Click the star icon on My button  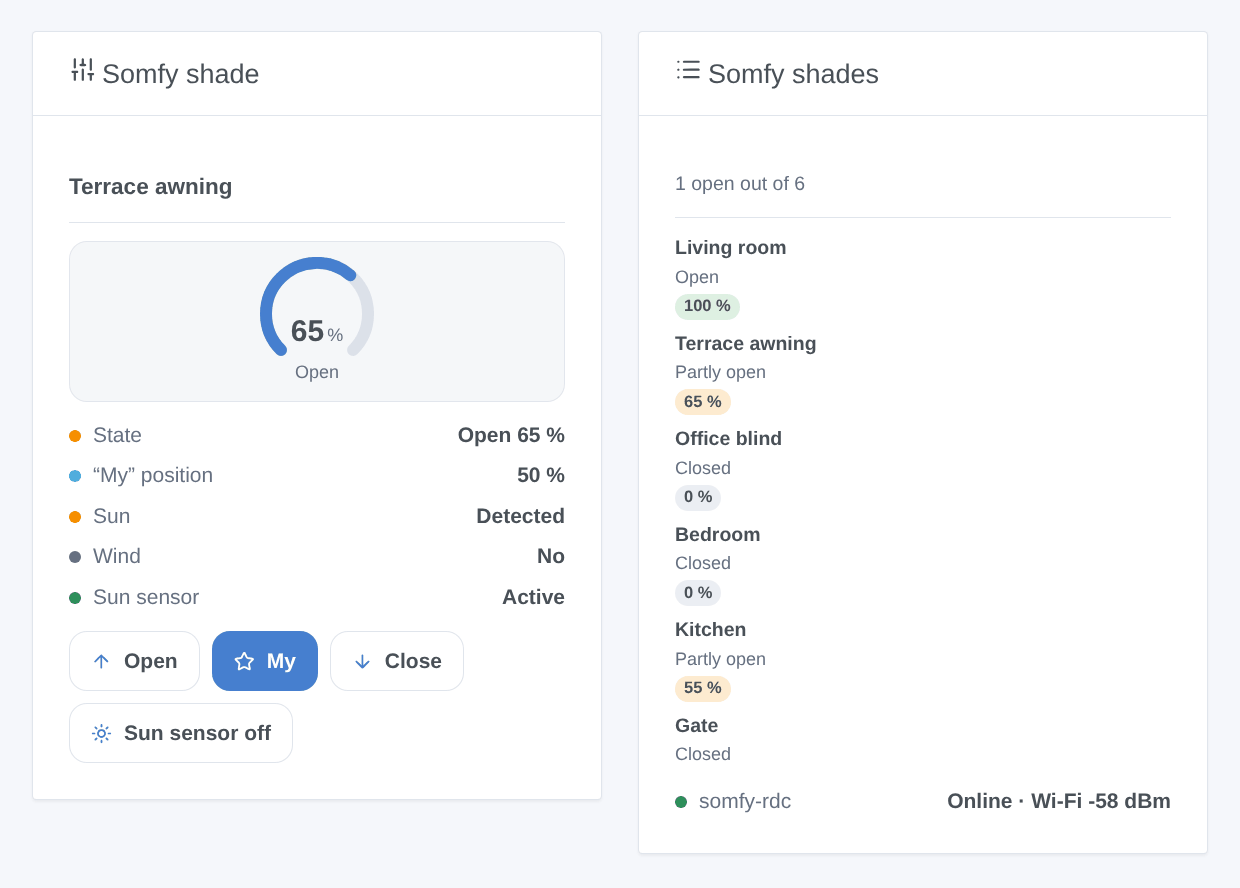(244, 661)
